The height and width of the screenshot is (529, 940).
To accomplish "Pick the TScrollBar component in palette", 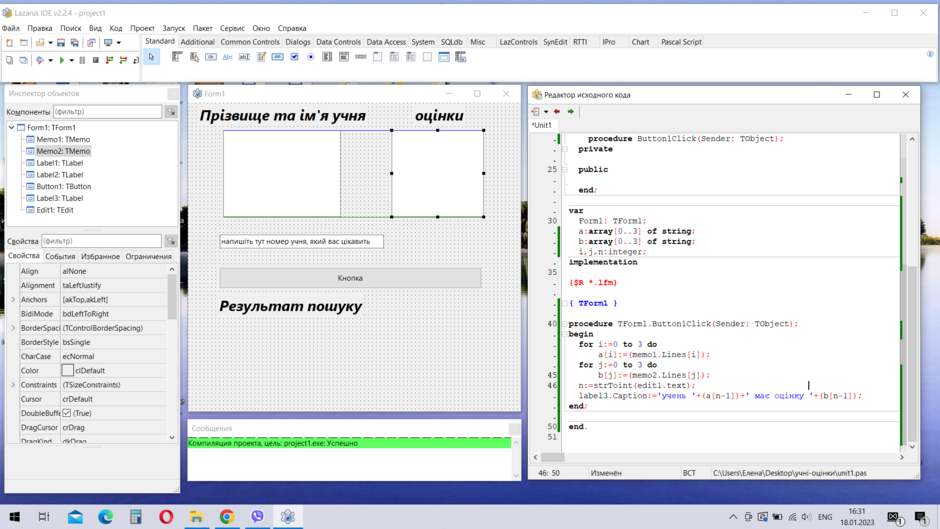I will coord(360,57).
